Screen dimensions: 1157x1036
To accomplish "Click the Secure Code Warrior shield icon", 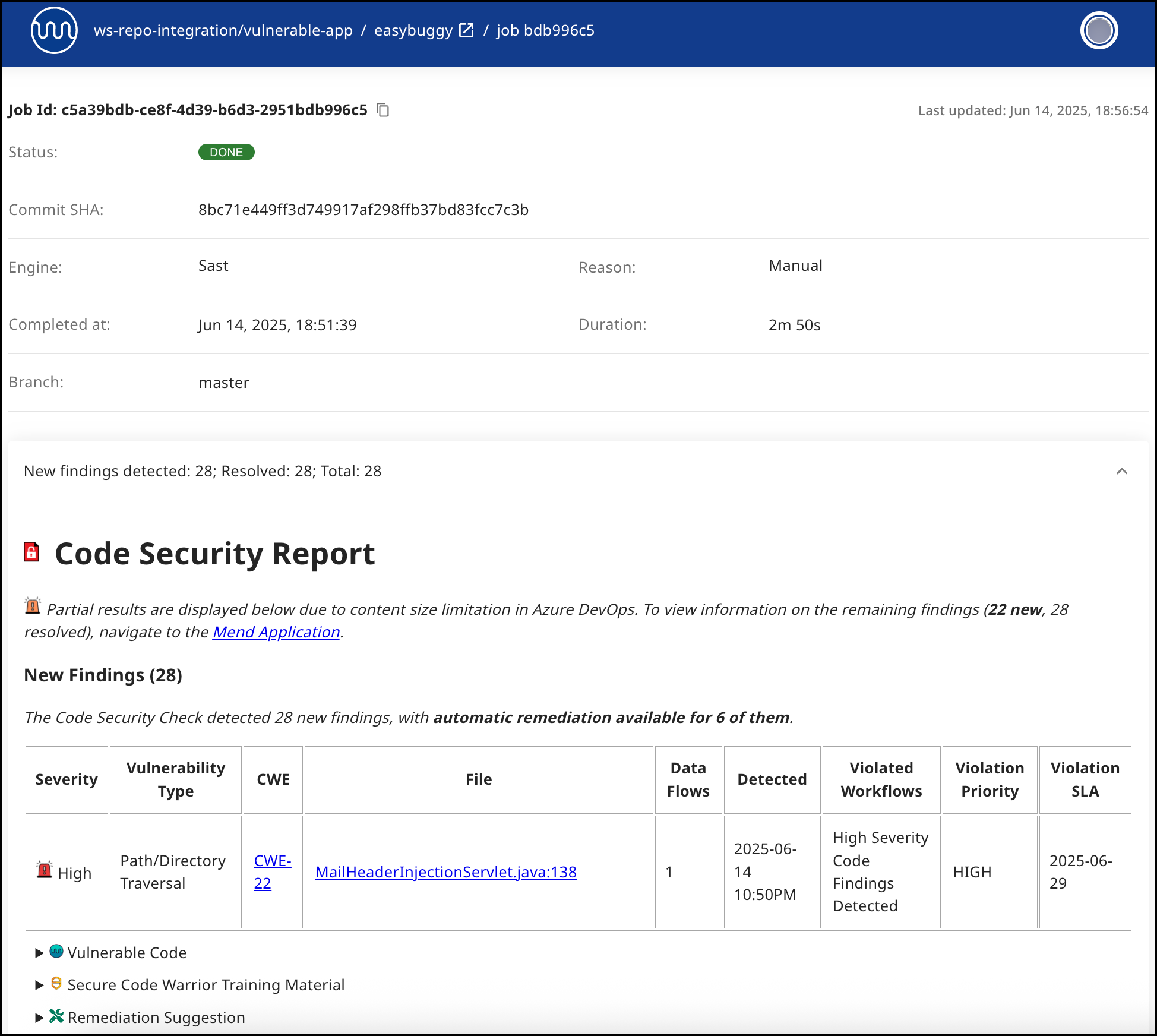I will tap(56, 984).
